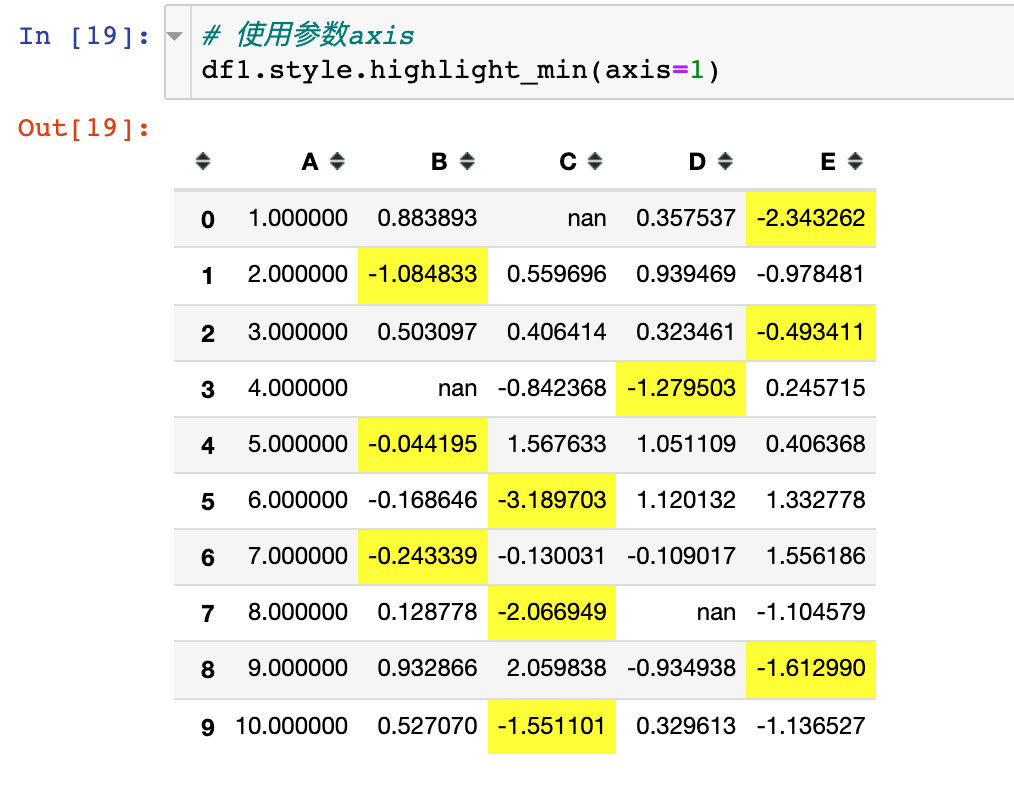Click highlighted cell -3.189703
The height and width of the screenshot is (788, 1014).
pyautogui.click(x=552, y=501)
